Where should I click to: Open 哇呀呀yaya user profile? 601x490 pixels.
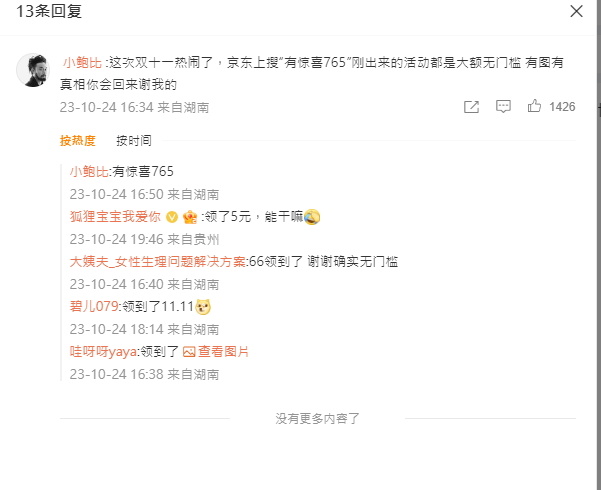[x=103, y=352]
